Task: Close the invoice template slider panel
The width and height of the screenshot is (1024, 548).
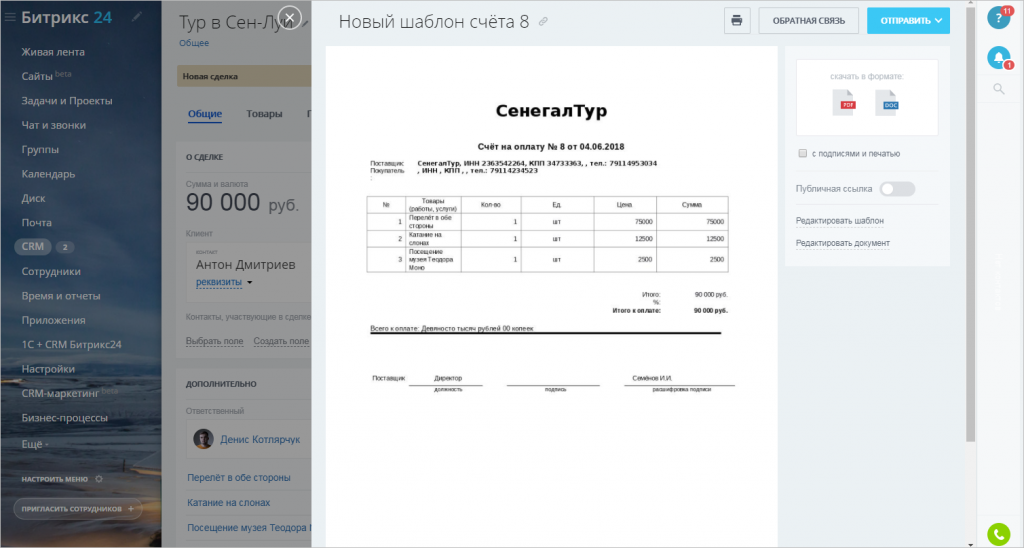Action: [x=289, y=18]
